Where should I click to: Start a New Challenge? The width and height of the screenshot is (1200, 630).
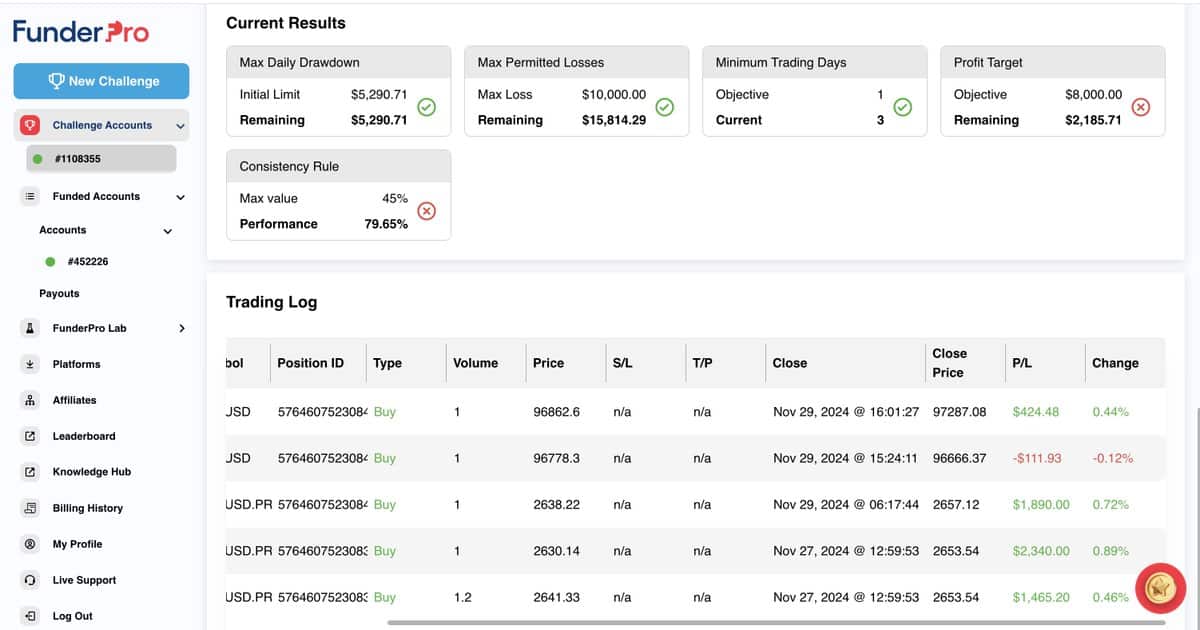pos(101,81)
